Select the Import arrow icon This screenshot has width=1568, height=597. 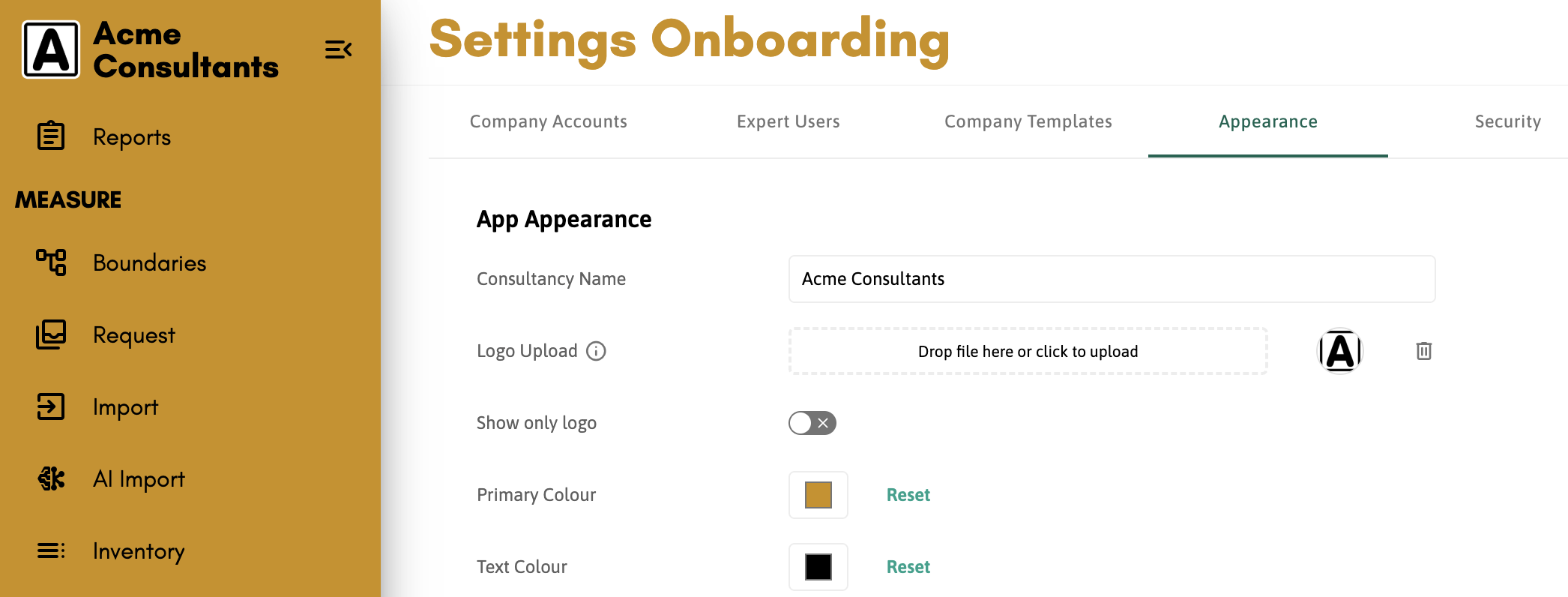pos(51,406)
